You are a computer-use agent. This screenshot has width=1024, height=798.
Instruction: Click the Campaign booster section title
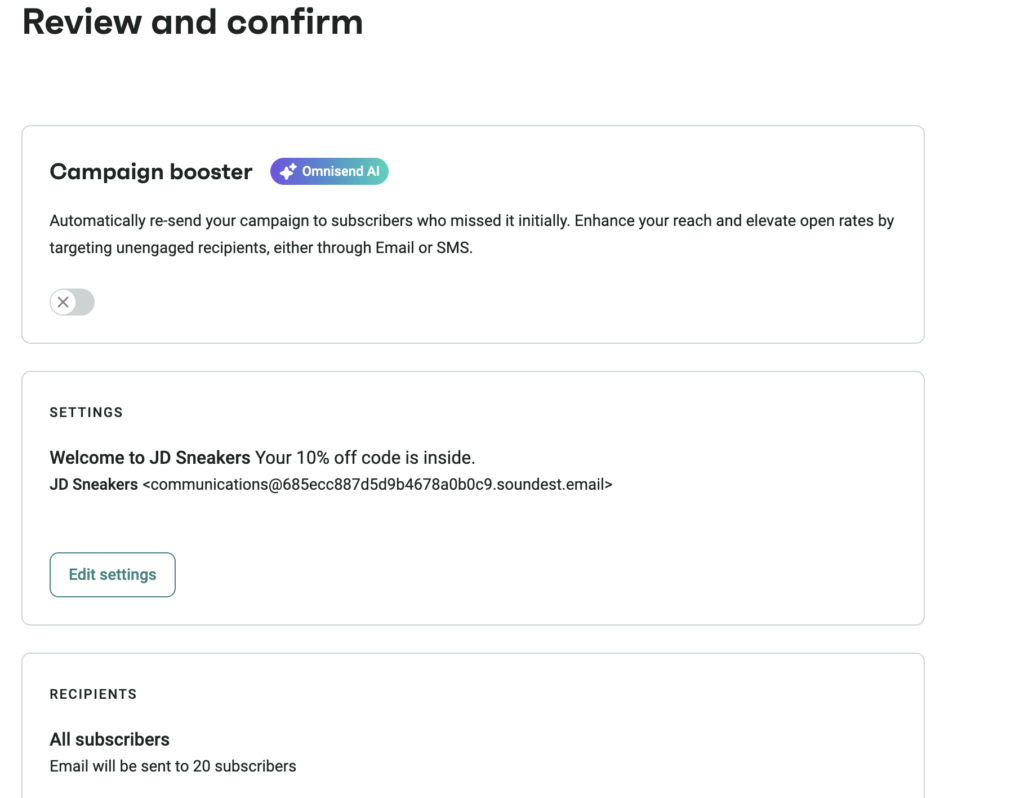click(x=151, y=172)
